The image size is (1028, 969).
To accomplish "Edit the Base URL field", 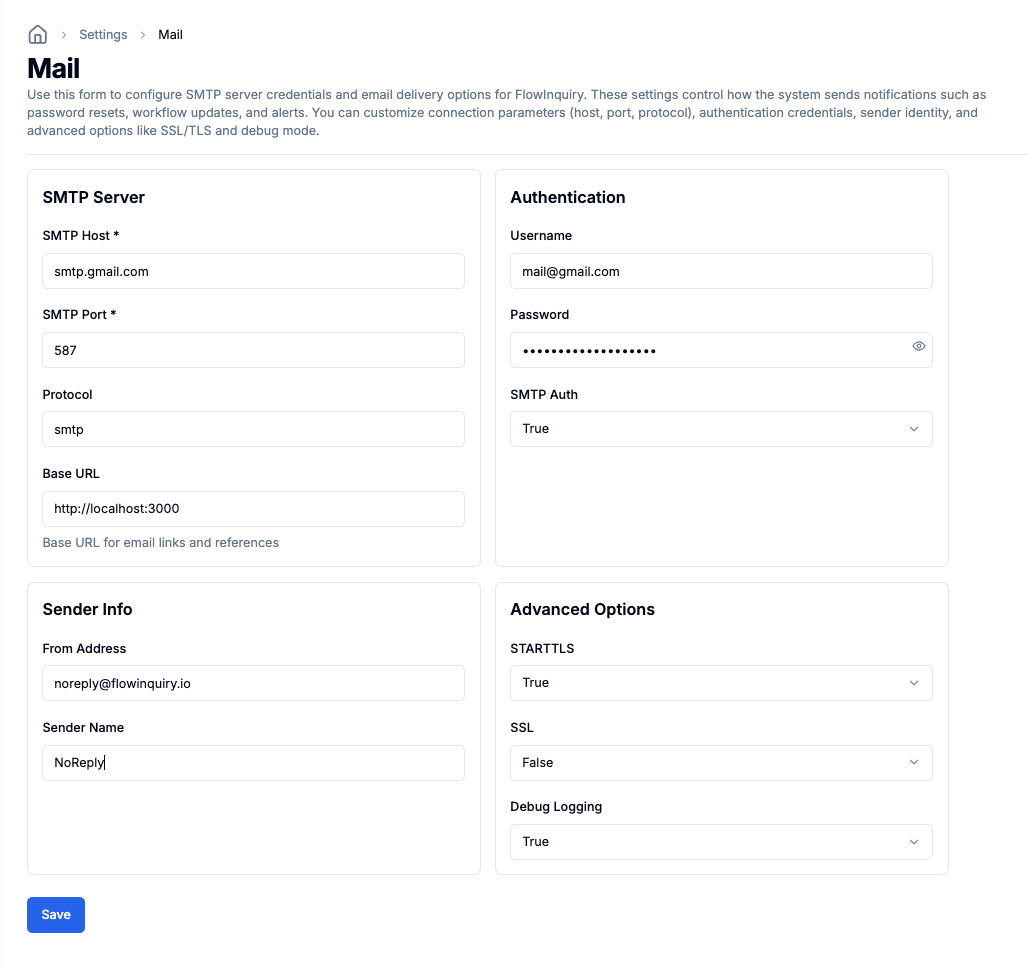I will (253, 508).
